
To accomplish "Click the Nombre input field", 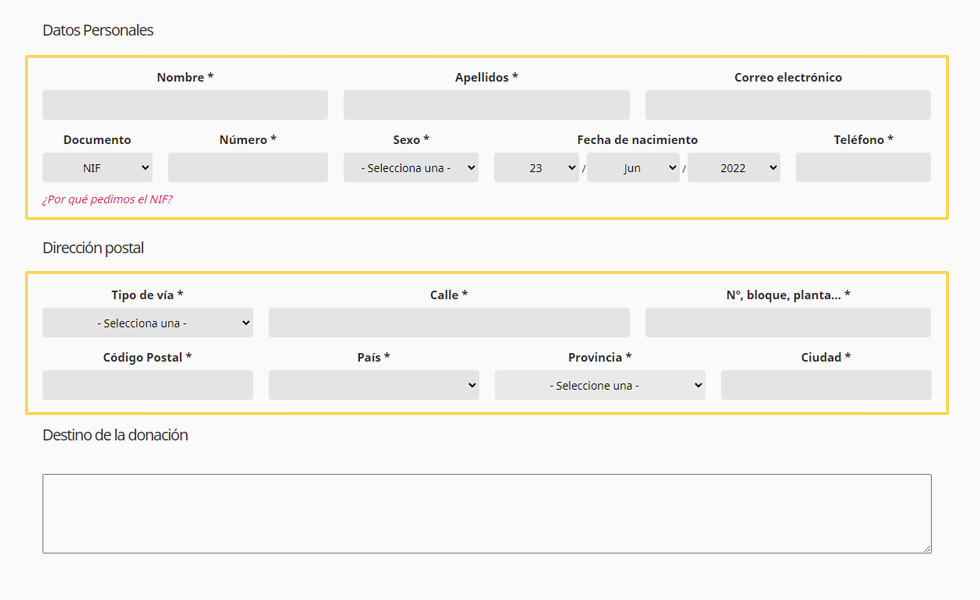I will click(185, 105).
